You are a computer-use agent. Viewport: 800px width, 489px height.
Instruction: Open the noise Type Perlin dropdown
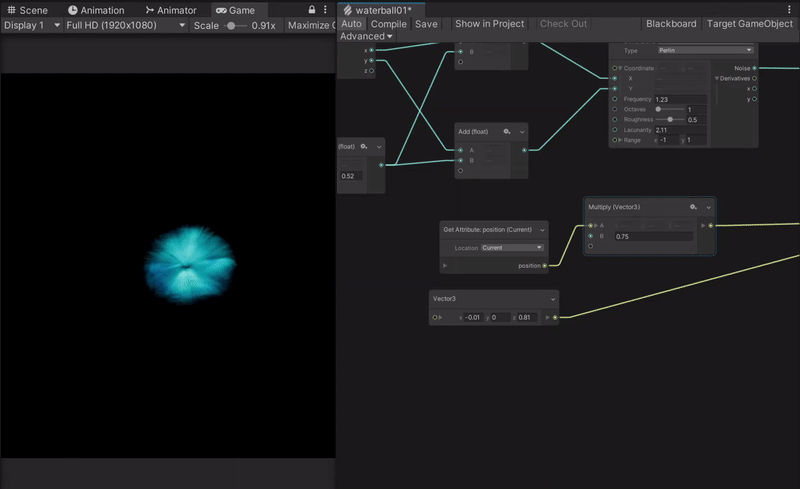(705, 50)
